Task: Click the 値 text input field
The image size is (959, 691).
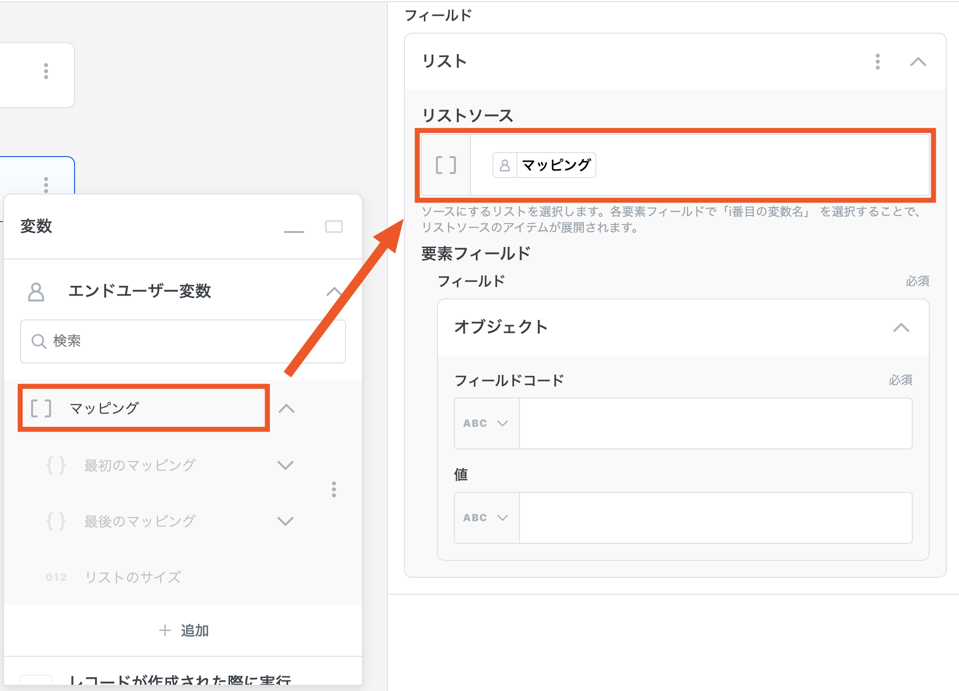Action: coord(714,518)
